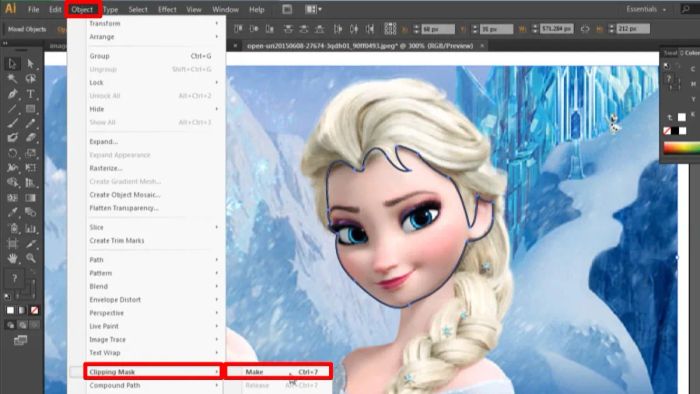Pick a color from the spectrum bar
This screenshot has width=700, height=394.
pos(682,148)
